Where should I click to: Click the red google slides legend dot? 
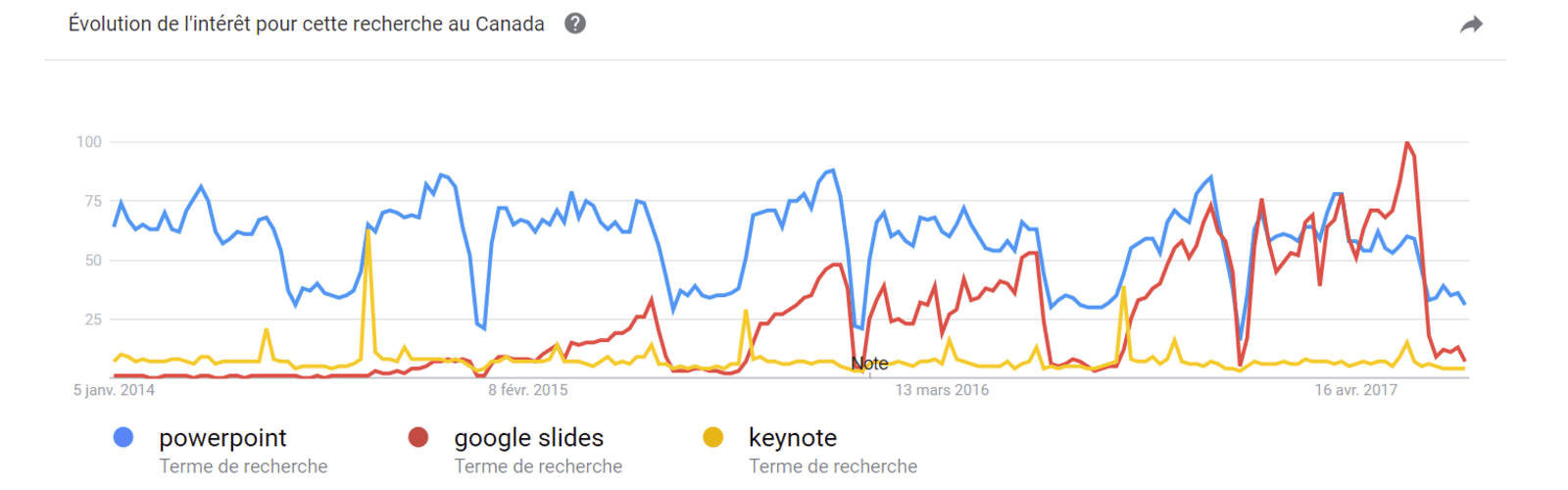point(418,438)
